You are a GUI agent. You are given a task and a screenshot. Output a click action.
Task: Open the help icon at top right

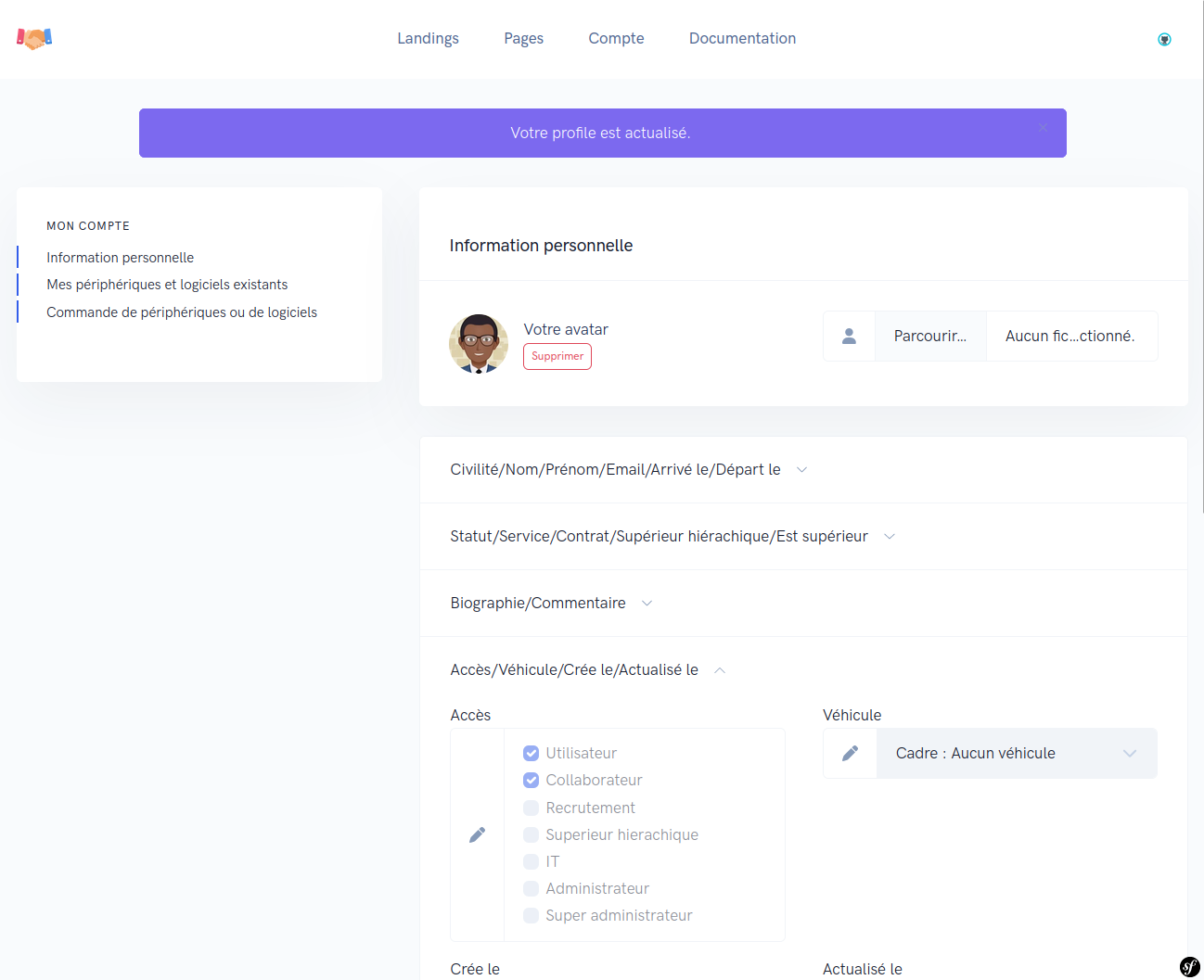pos(1164,39)
